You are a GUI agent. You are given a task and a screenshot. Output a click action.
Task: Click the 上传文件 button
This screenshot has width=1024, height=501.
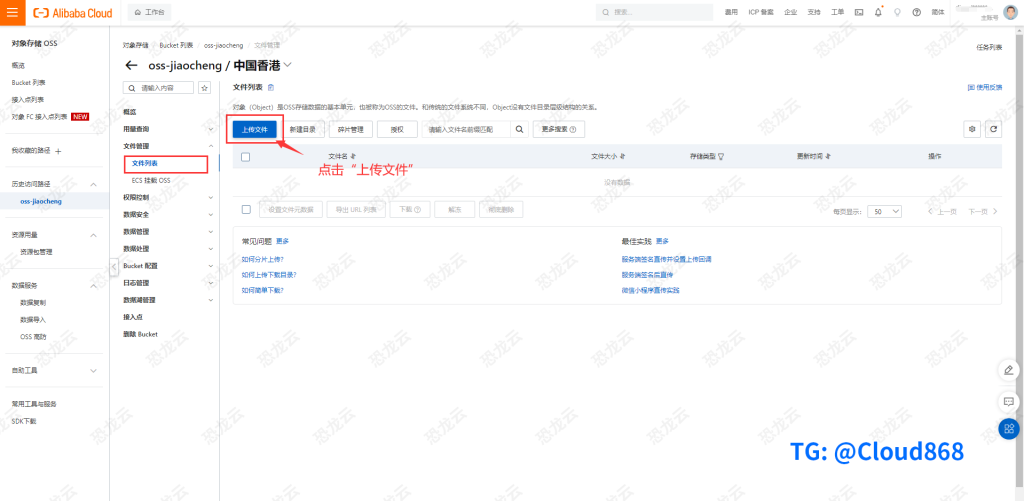pyautogui.click(x=255, y=129)
